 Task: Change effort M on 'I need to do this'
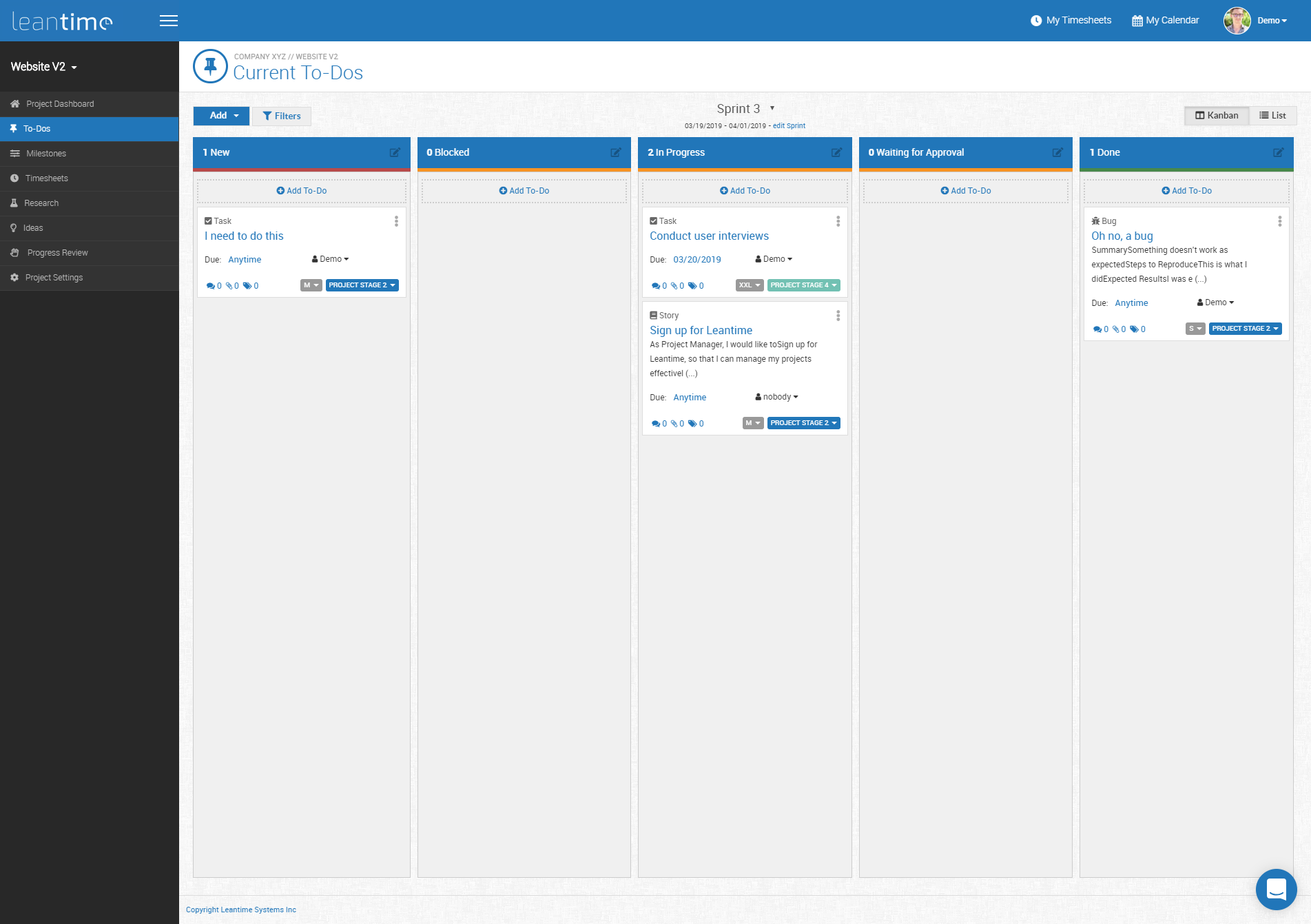pyautogui.click(x=311, y=285)
